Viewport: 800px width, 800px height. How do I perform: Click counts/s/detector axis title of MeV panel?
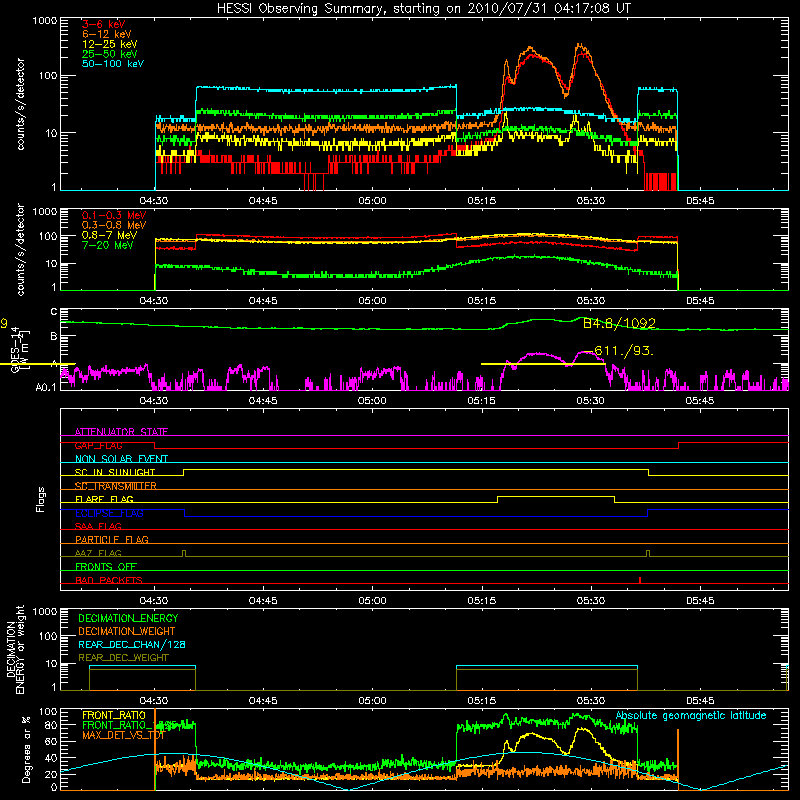tap(20, 249)
